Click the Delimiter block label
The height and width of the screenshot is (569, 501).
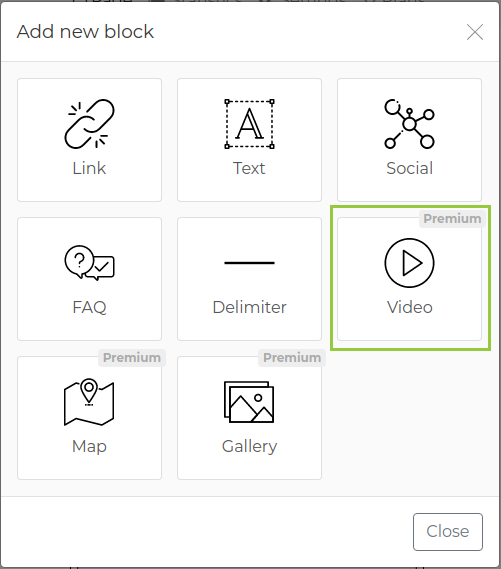pos(249,307)
